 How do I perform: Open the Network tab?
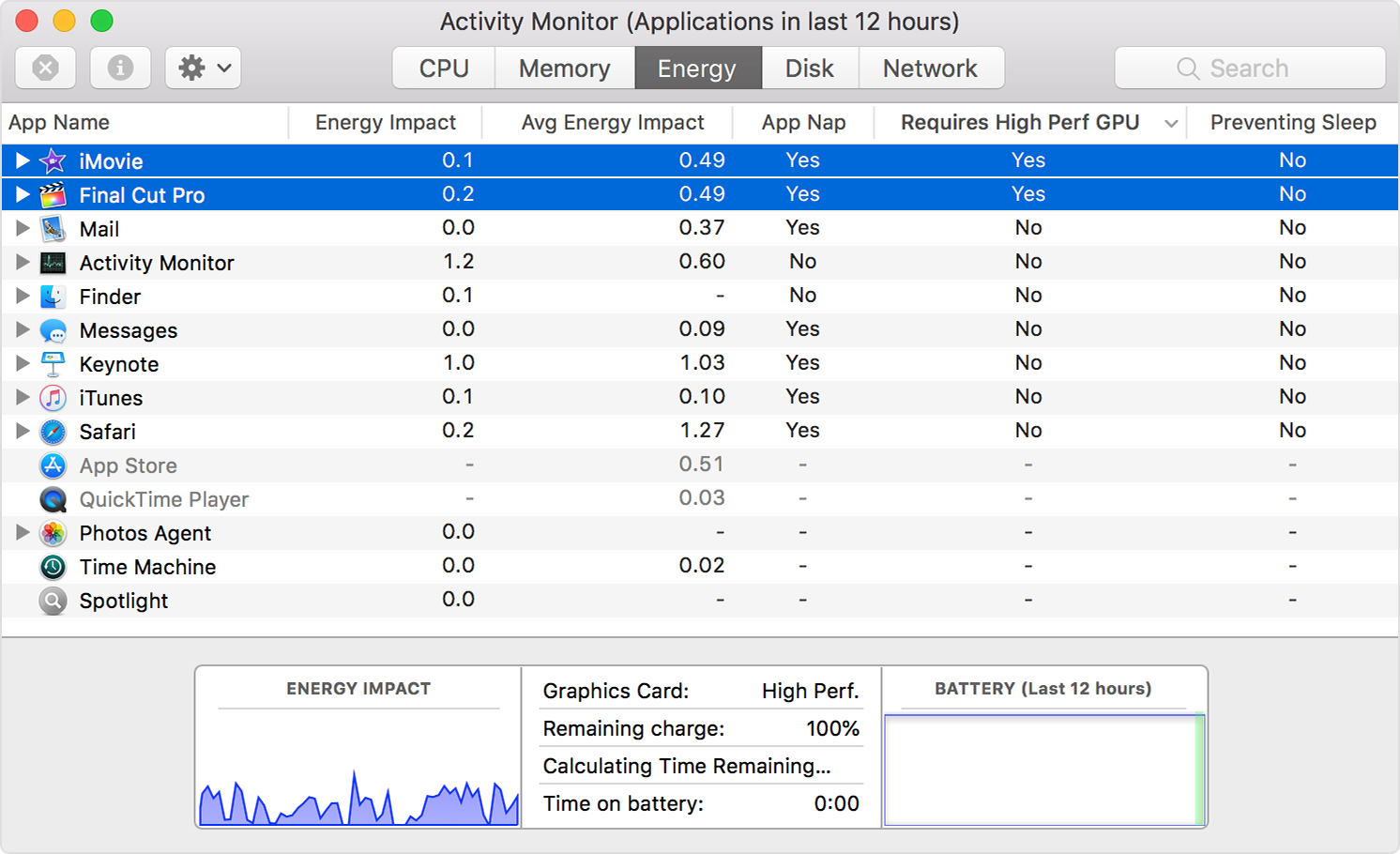point(930,67)
